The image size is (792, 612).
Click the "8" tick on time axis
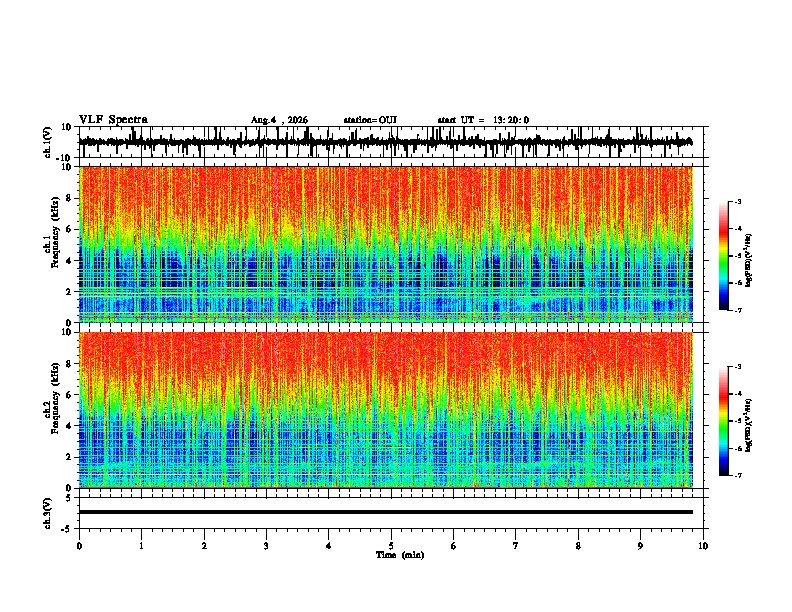pos(578,546)
